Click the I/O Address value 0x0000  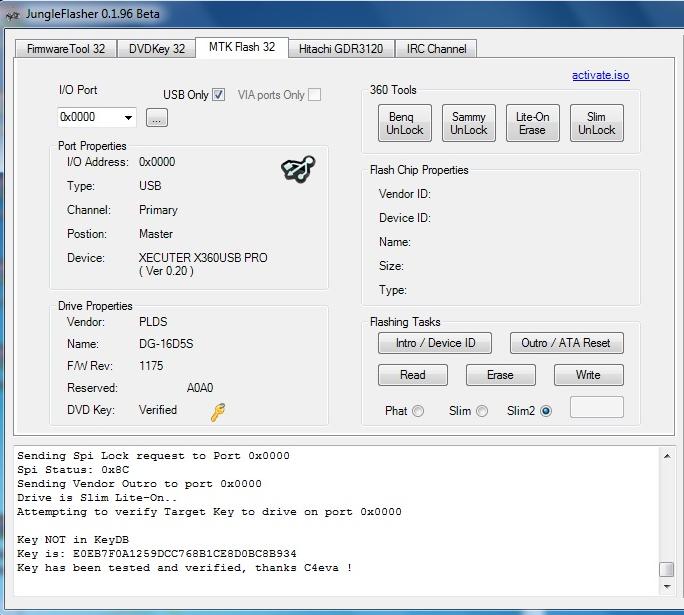point(157,162)
